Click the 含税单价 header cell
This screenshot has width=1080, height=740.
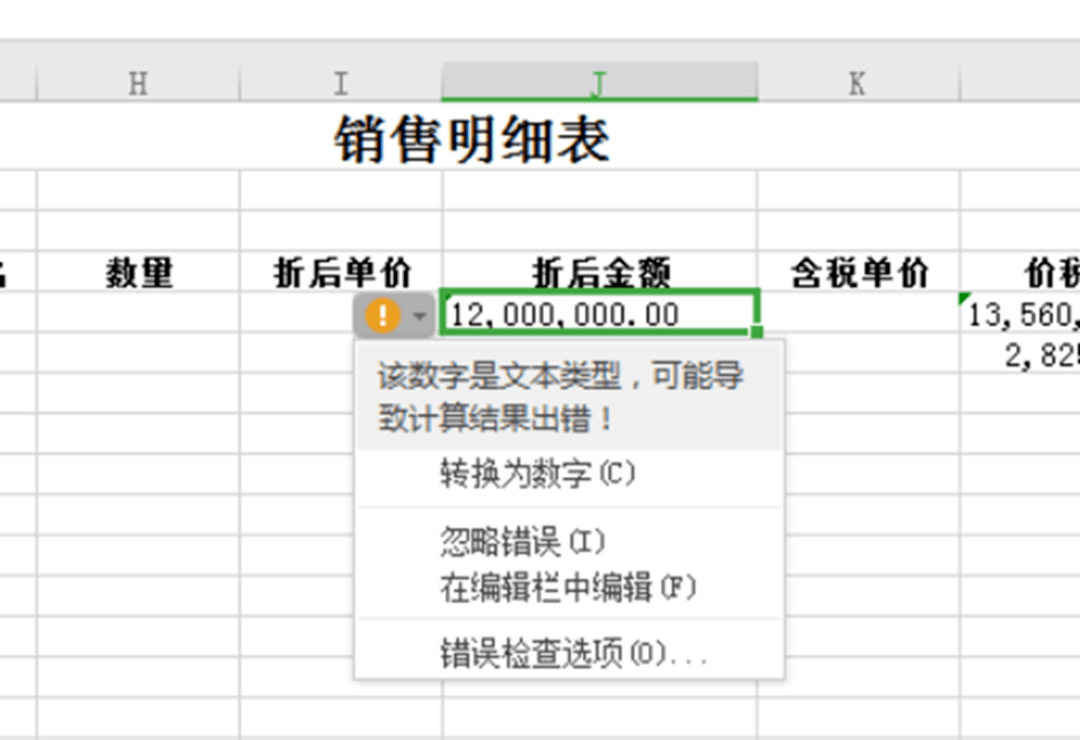point(859,272)
